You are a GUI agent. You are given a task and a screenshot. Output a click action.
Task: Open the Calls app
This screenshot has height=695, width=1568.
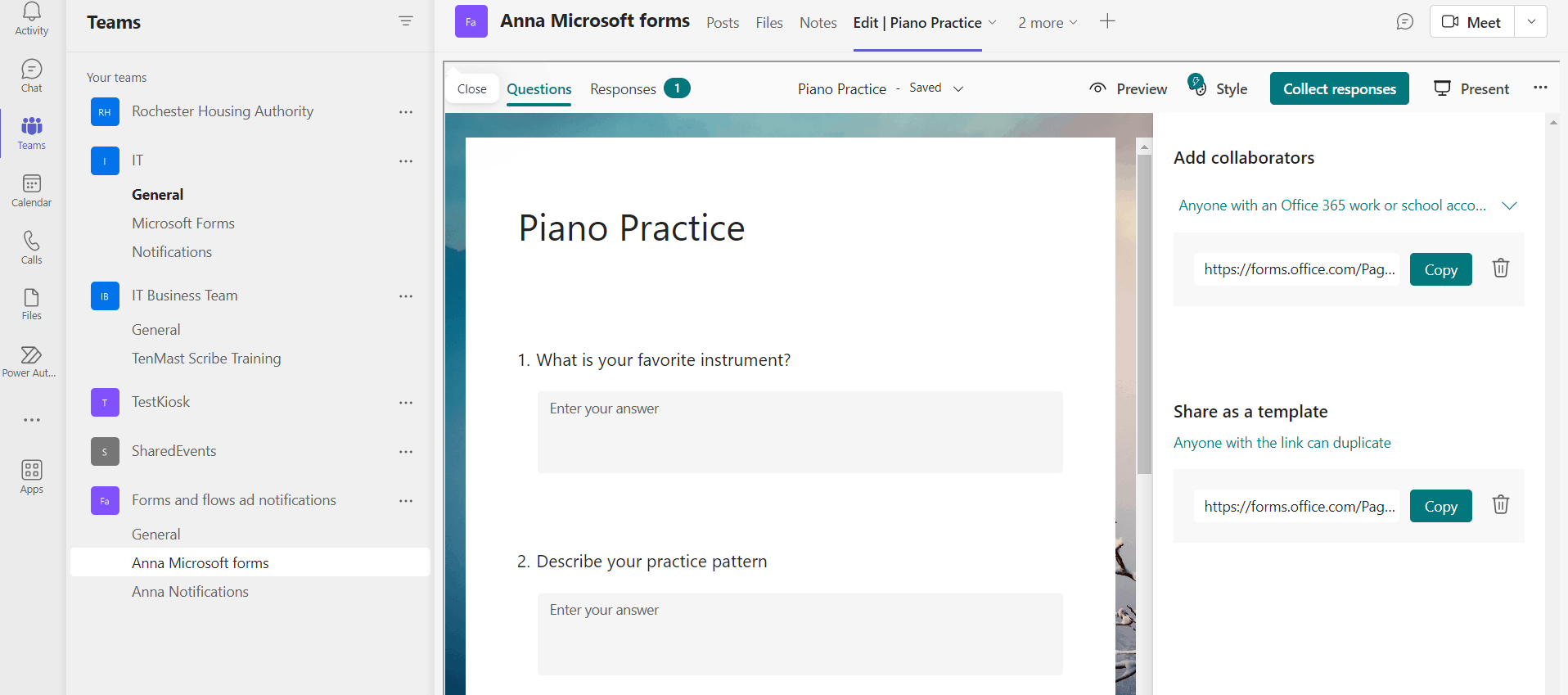pos(31,248)
